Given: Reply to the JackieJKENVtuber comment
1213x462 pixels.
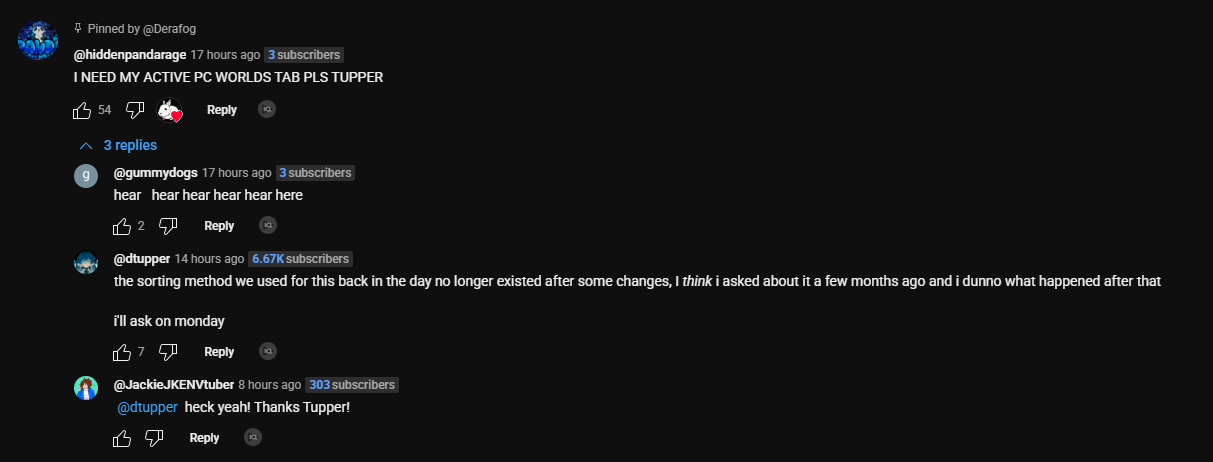Looking at the screenshot, I should pos(204,438).
